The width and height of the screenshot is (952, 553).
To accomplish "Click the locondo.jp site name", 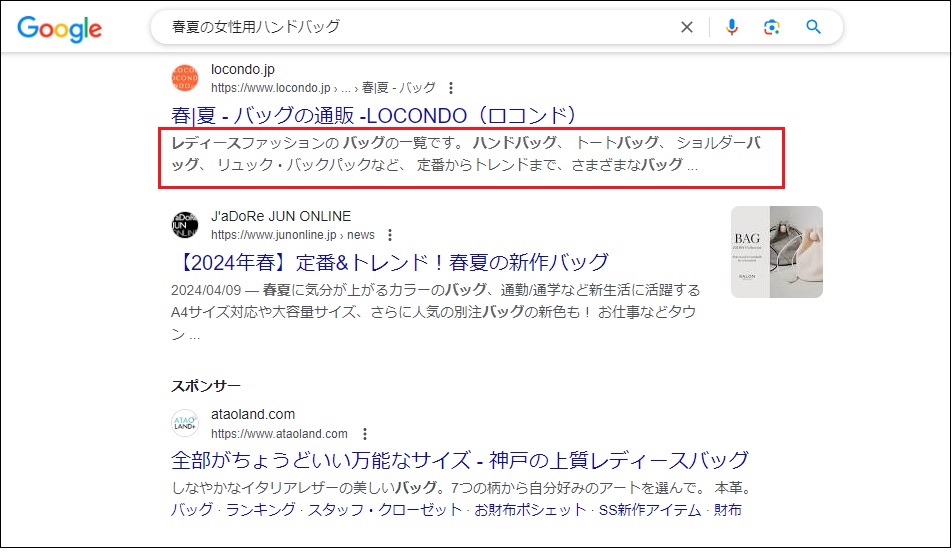I will (243, 69).
